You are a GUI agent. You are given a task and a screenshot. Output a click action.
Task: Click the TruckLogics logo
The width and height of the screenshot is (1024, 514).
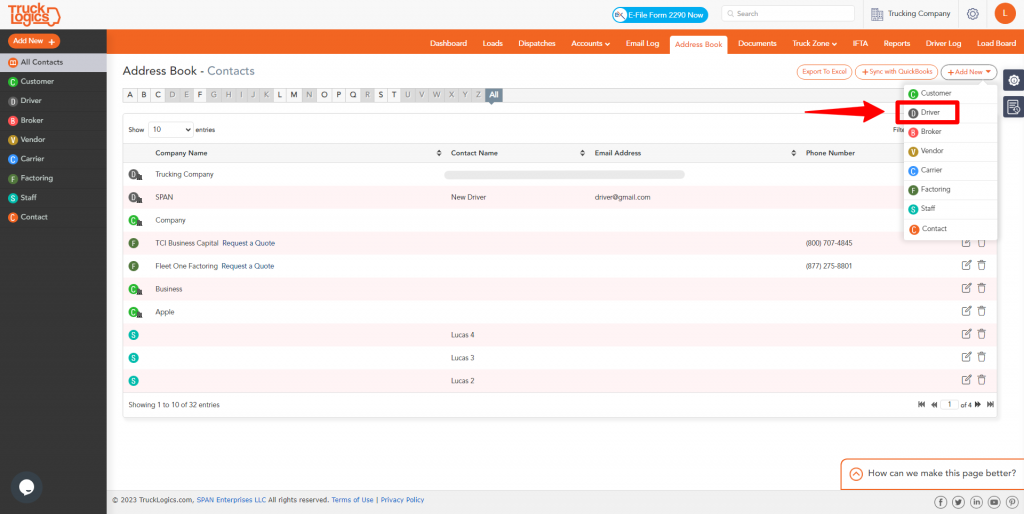pyautogui.click(x=34, y=14)
